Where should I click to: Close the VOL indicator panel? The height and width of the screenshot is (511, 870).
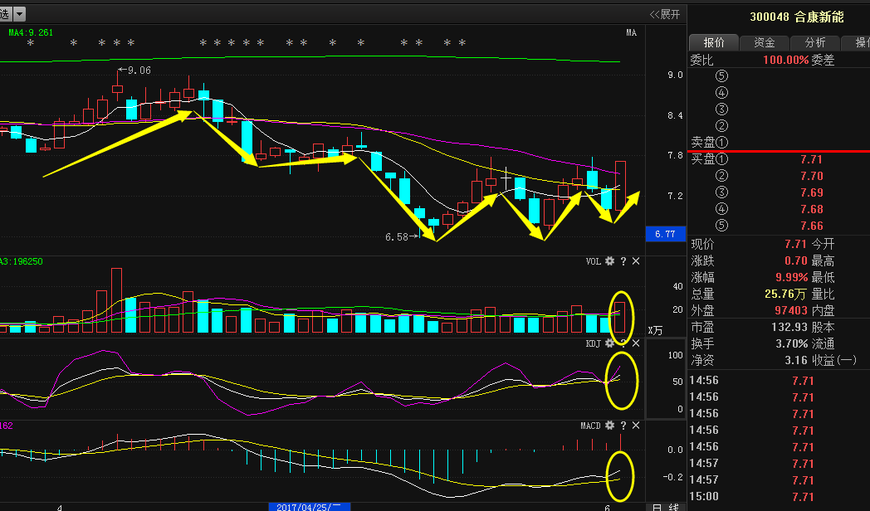(636, 261)
